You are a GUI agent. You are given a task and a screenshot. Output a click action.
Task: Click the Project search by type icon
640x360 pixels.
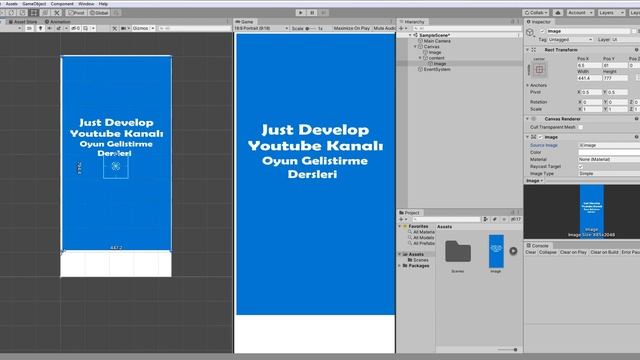click(485, 219)
